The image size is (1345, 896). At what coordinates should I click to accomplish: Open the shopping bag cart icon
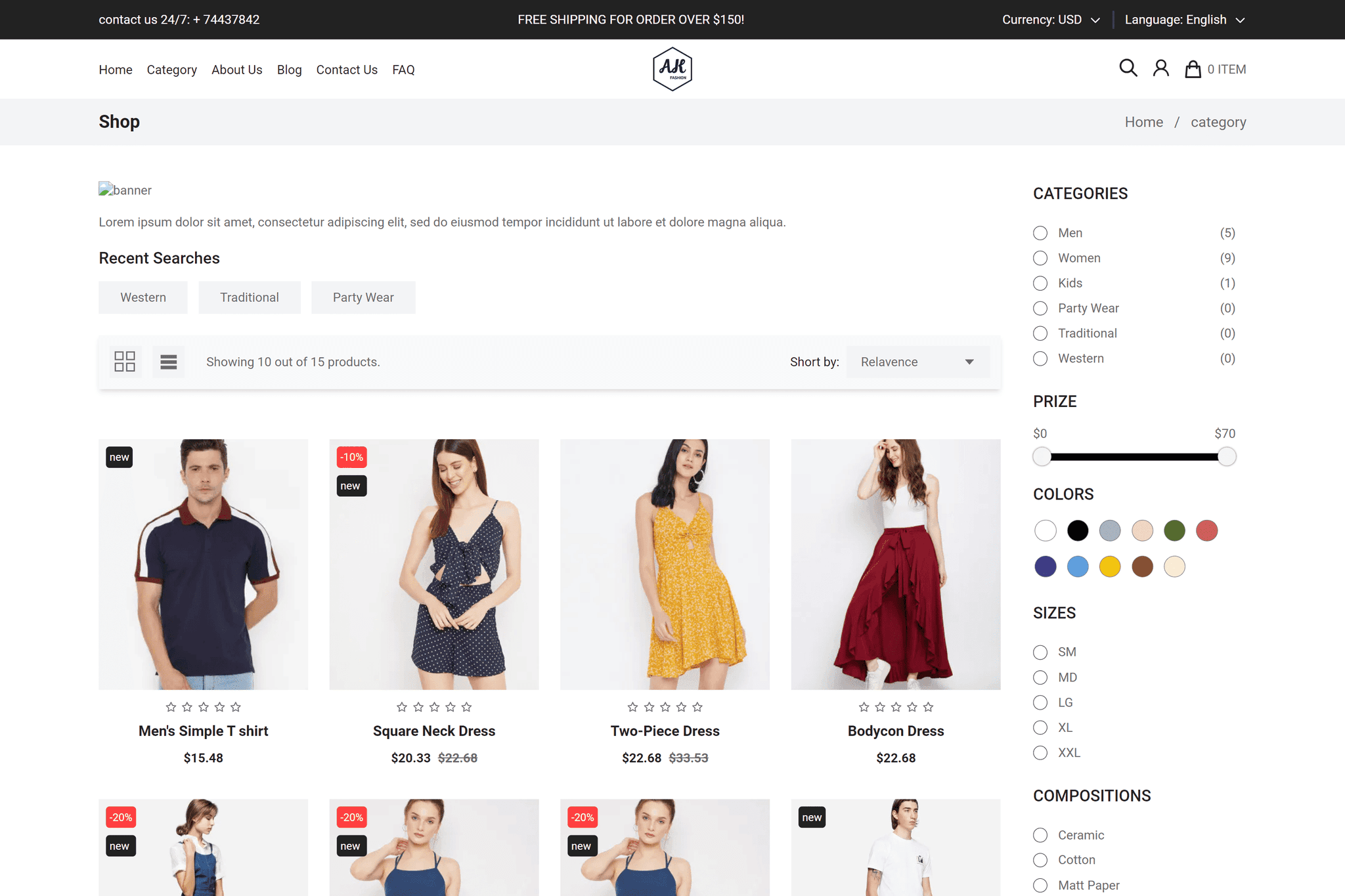[x=1193, y=69]
